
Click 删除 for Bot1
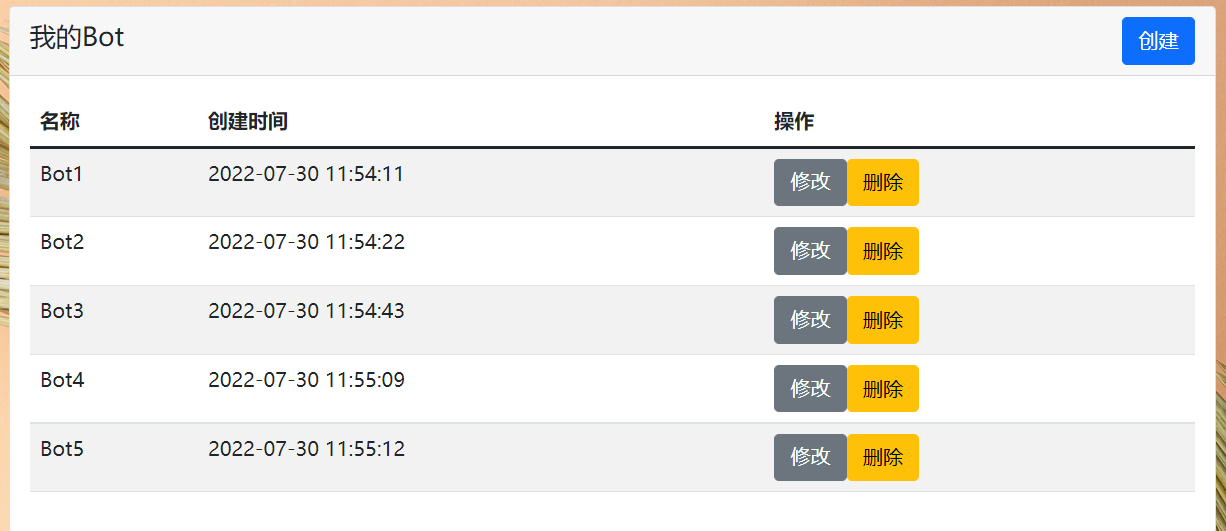883,182
